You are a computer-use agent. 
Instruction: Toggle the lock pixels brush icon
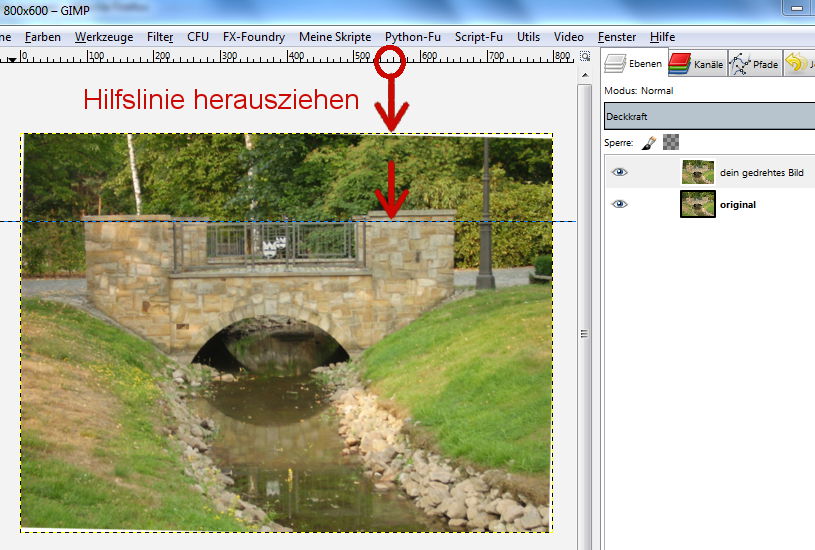[649, 143]
